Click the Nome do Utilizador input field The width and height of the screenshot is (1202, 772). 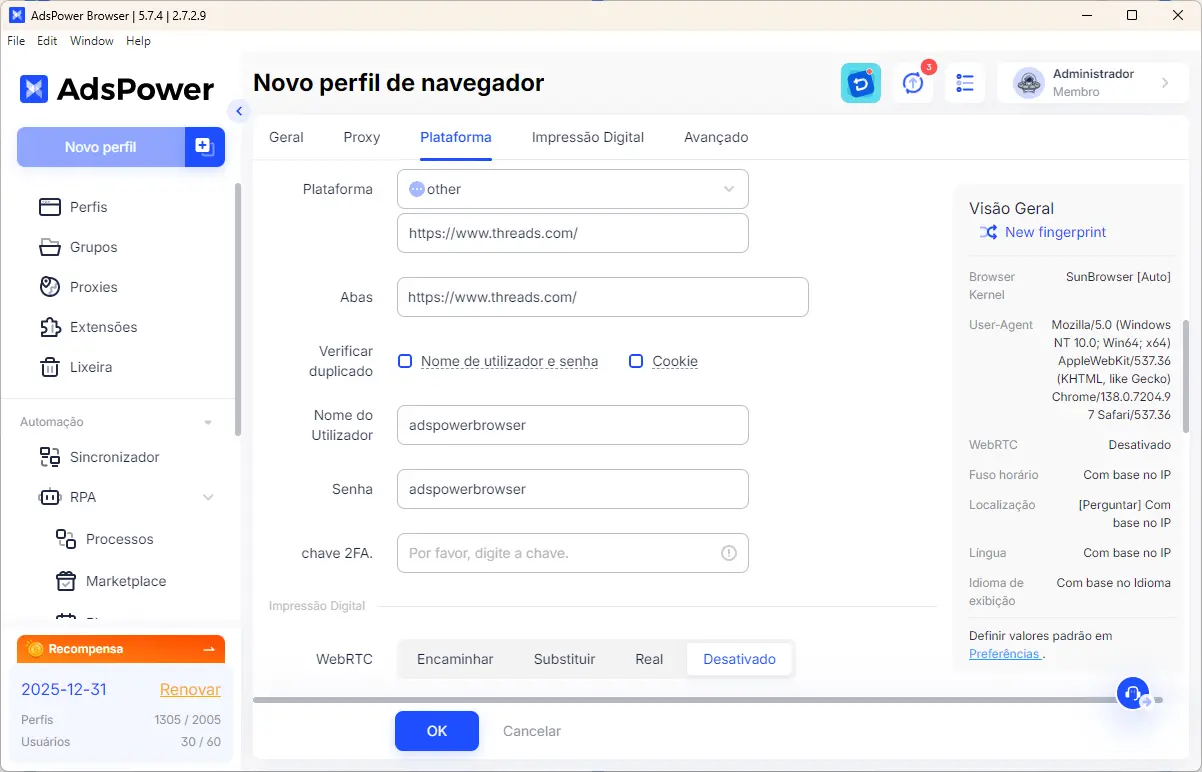573,425
